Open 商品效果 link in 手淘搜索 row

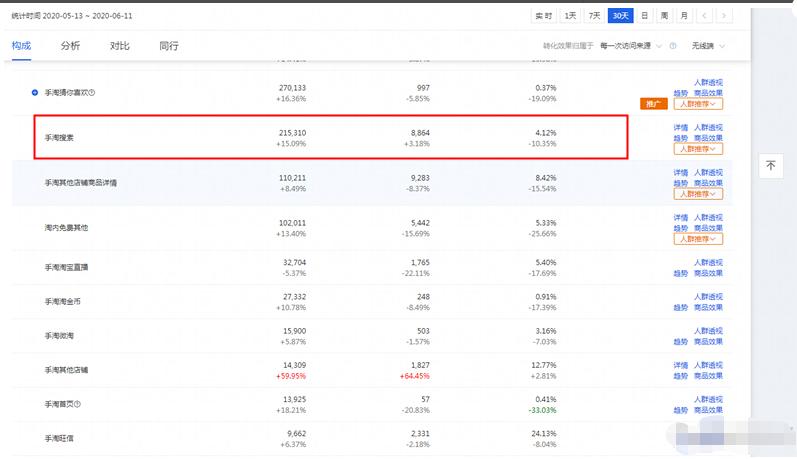coord(709,138)
